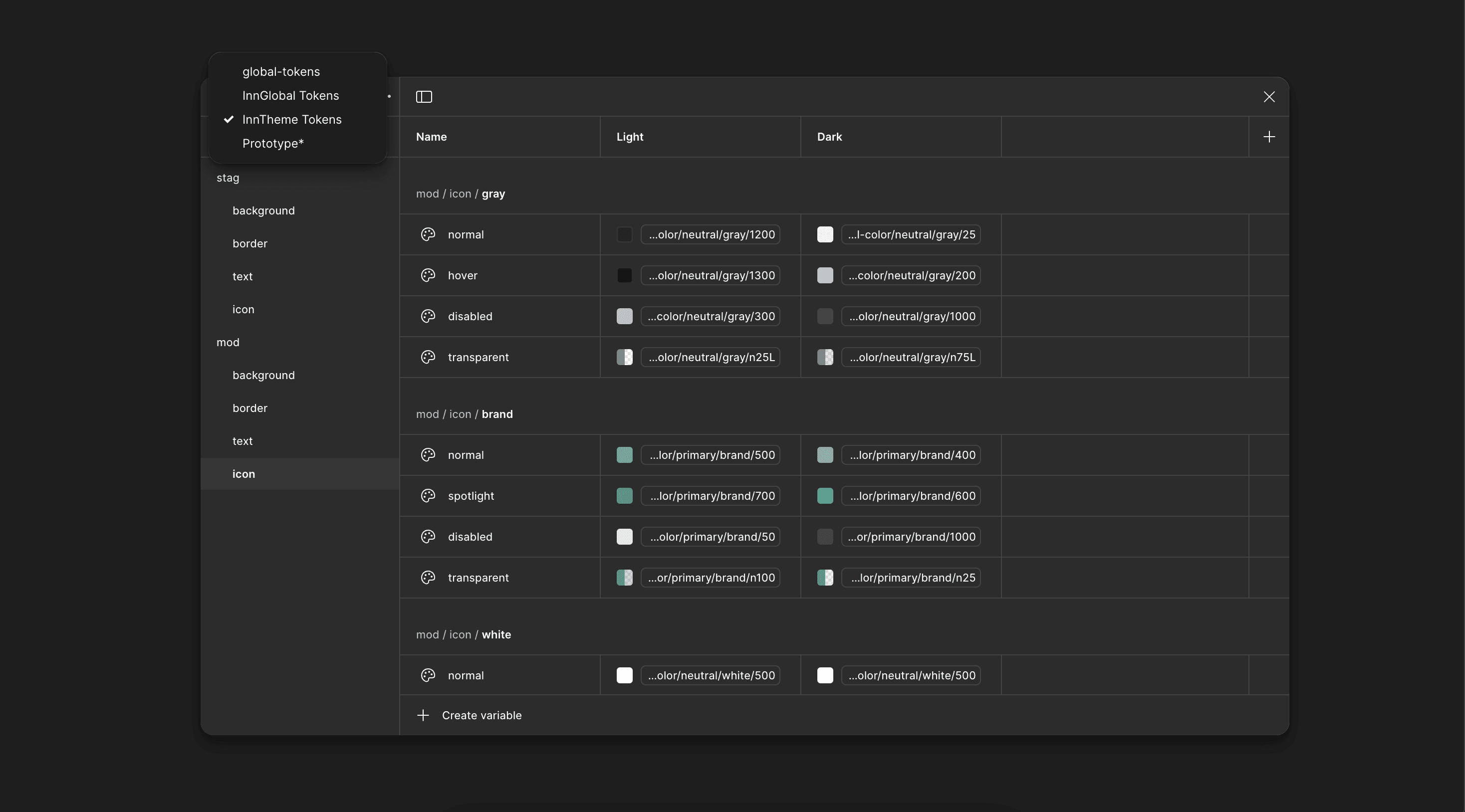
Task: Select stag icon group in sidebar
Action: pos(244,309)
